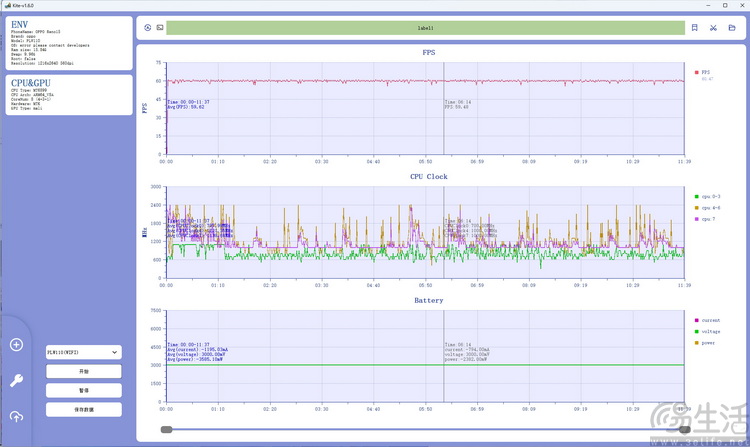Click the plus circle icon in the sidebar
750x447 pixels.
pos(16,345)
